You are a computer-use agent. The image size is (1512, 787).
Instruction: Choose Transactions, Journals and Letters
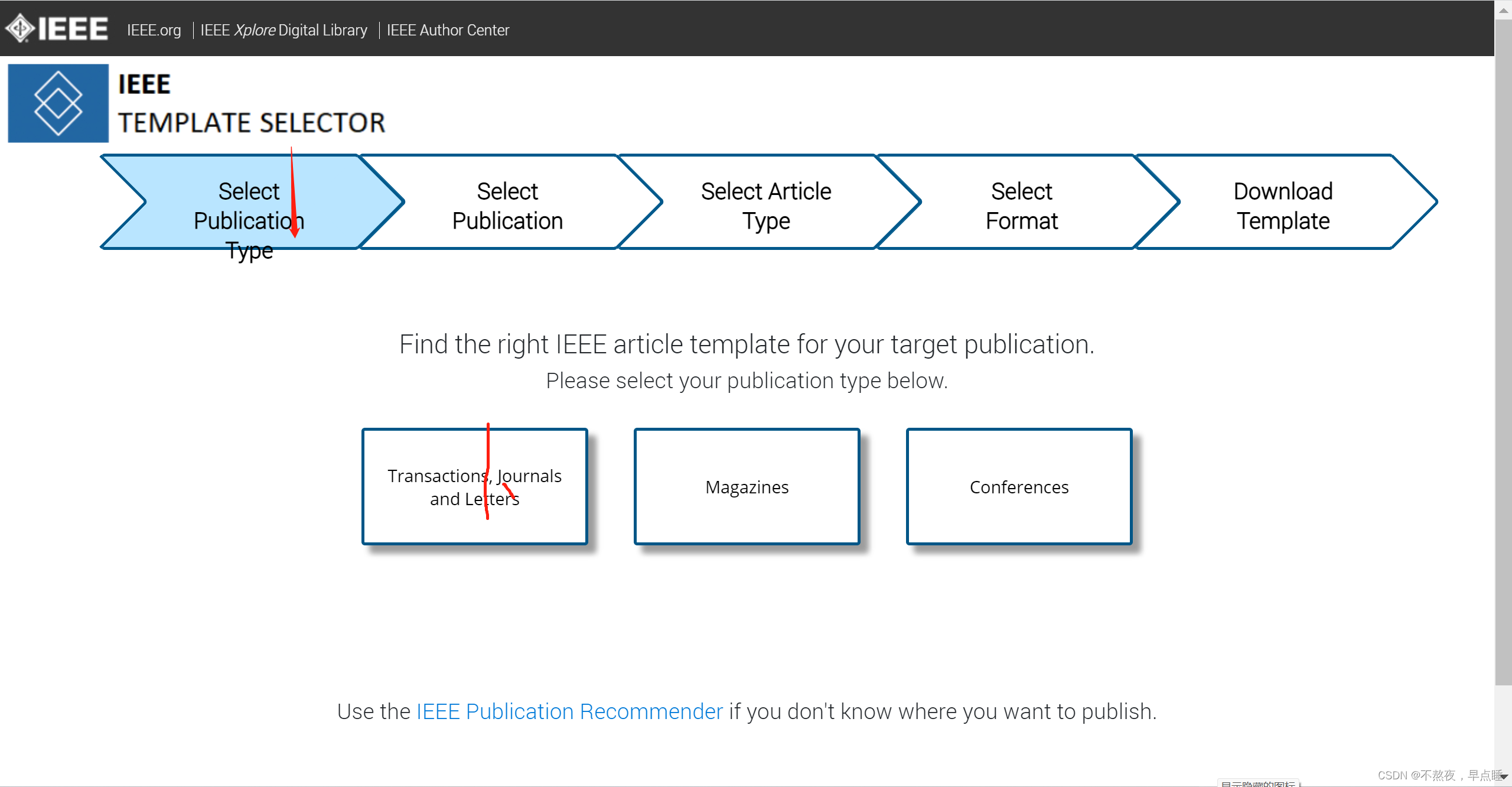click(x=474, y=486)
